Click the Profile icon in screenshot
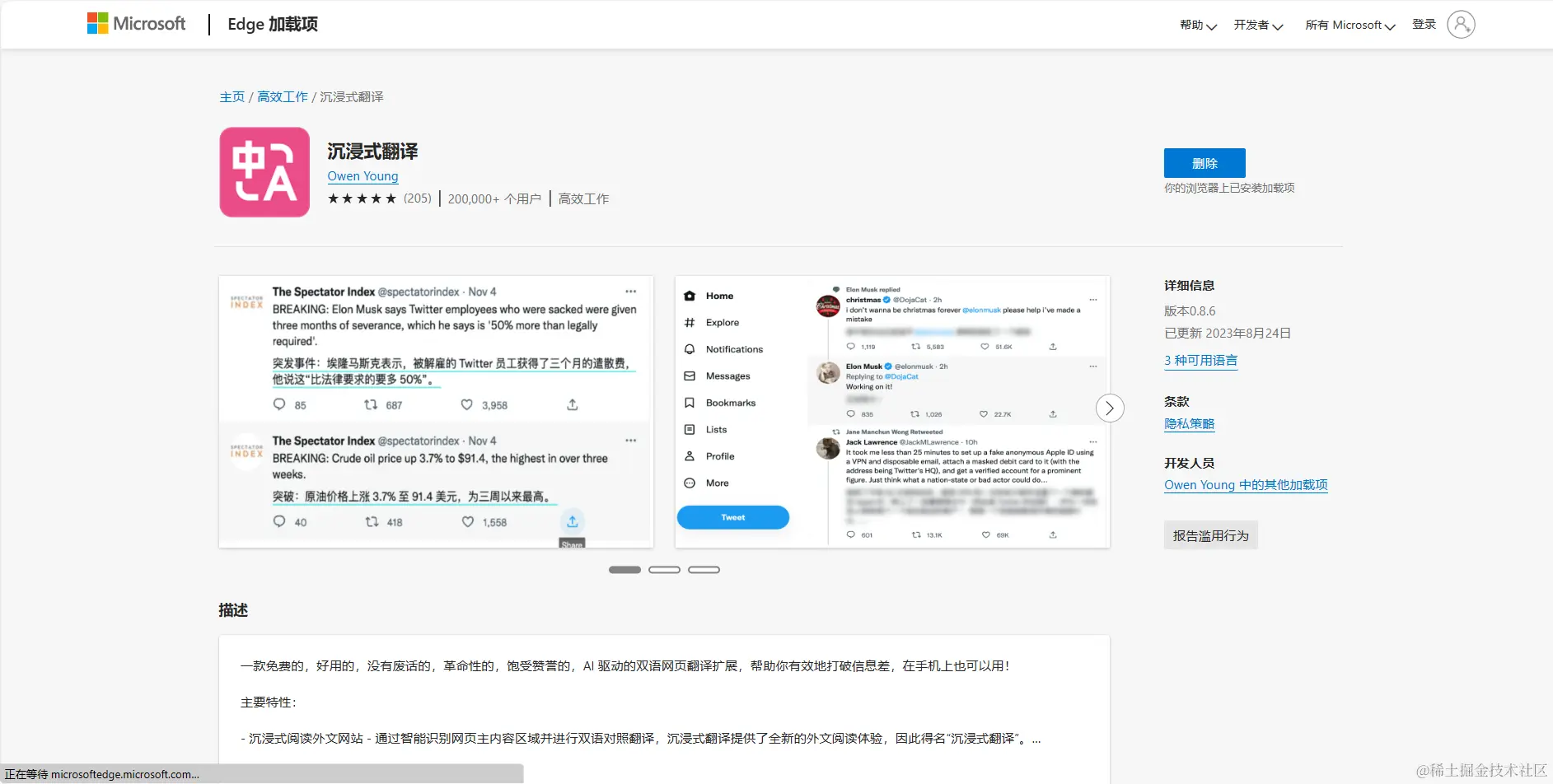 point(690,456)
